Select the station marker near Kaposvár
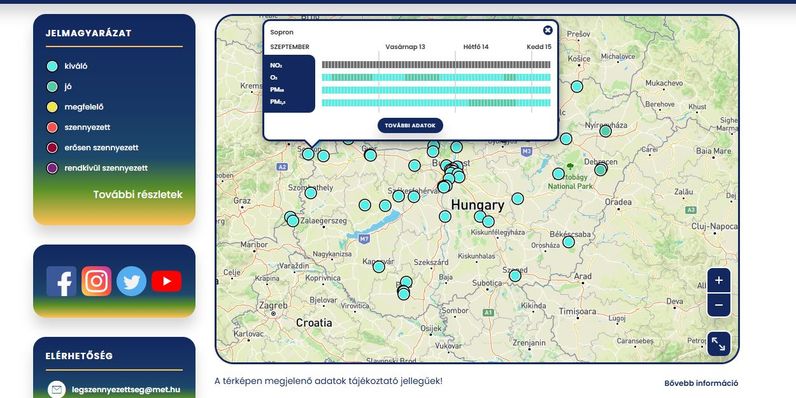796x398 pixels. [x=379, y=267]
